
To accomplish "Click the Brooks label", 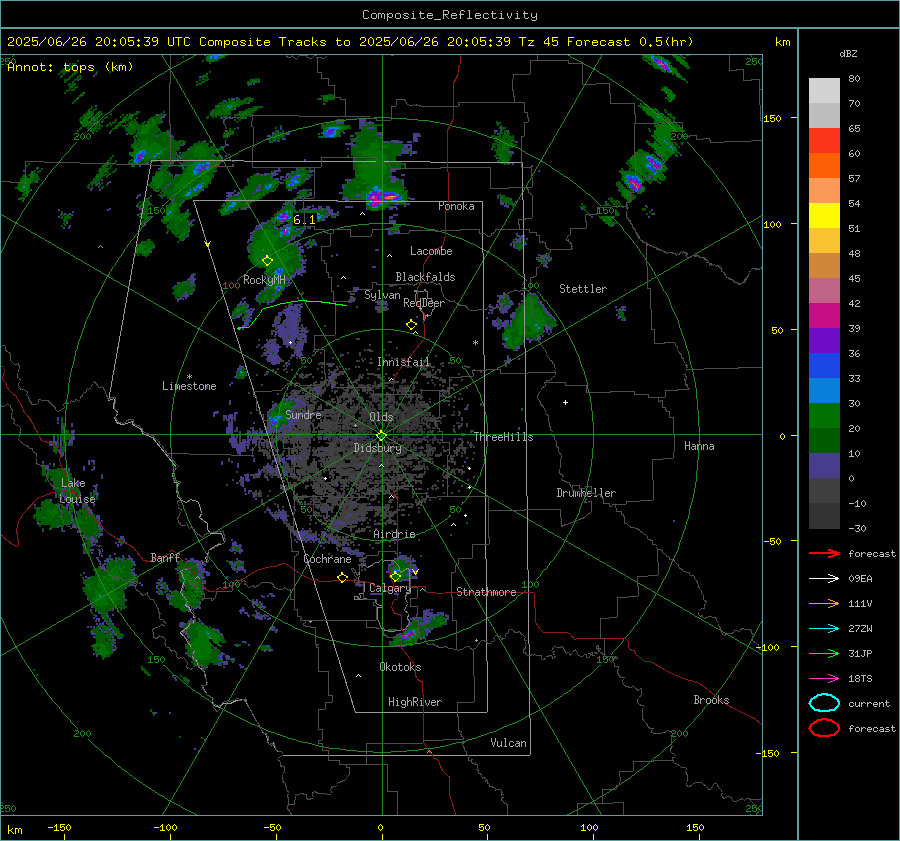I will click(711, 700).
